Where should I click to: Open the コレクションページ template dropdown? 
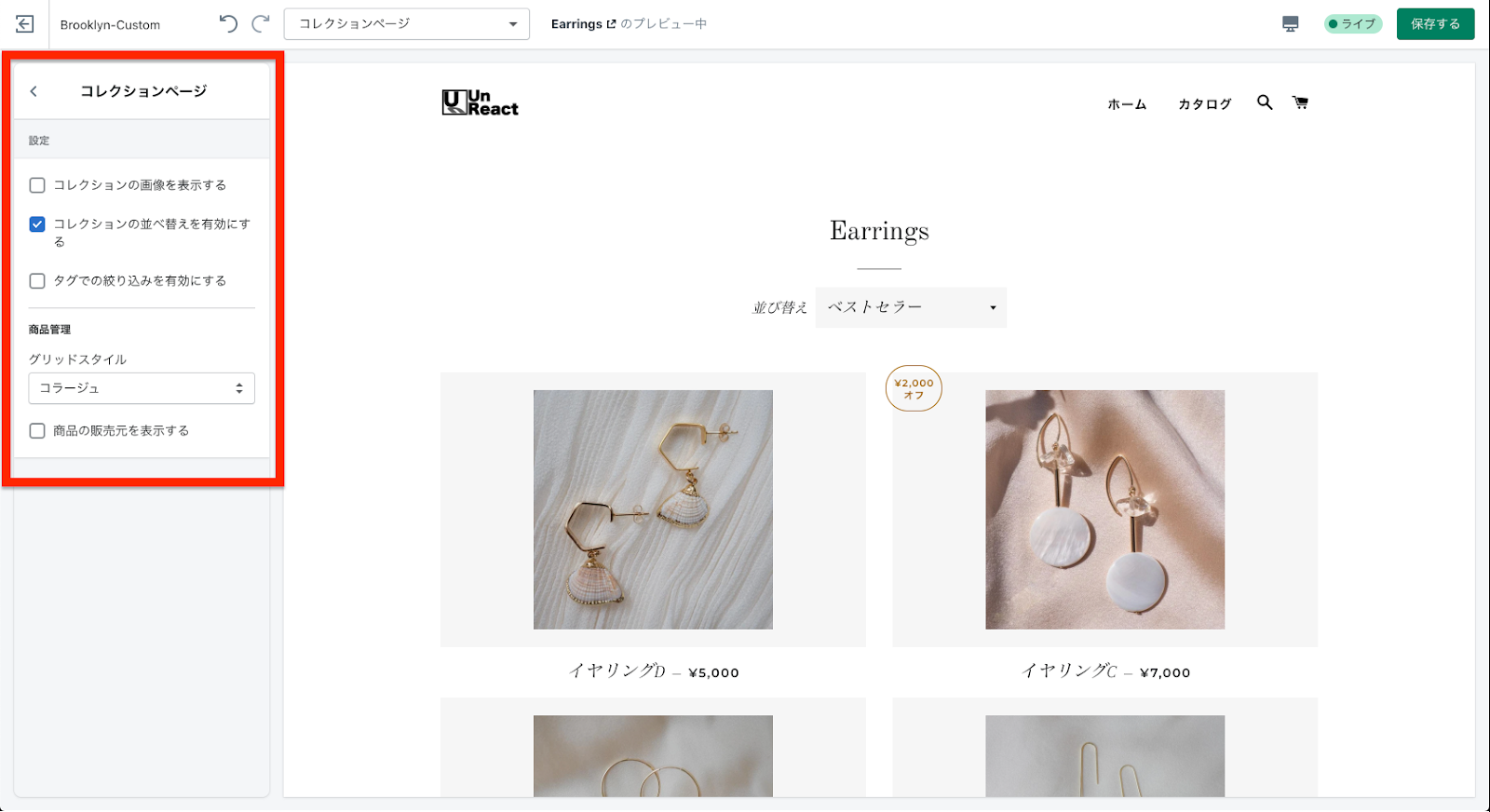pos(407,24)
